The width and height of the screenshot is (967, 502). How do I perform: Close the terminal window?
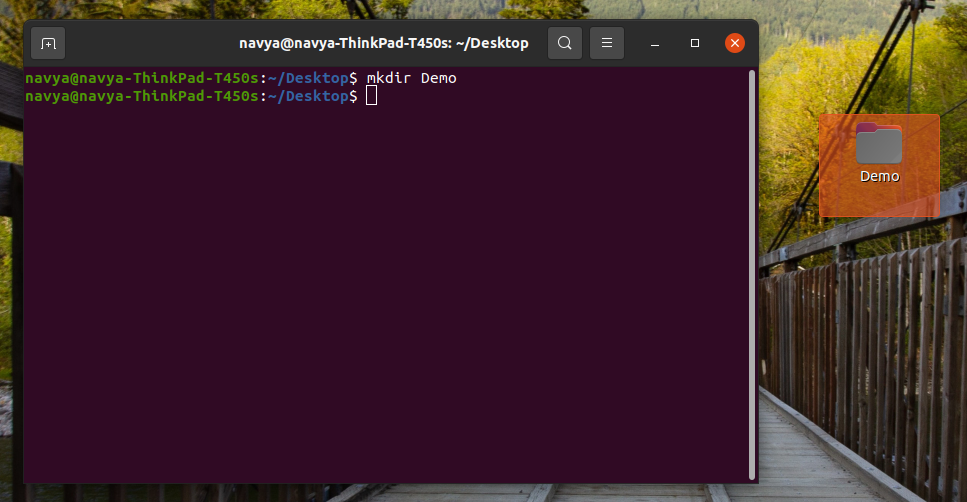pyautogui.click(x=735, y=43)
